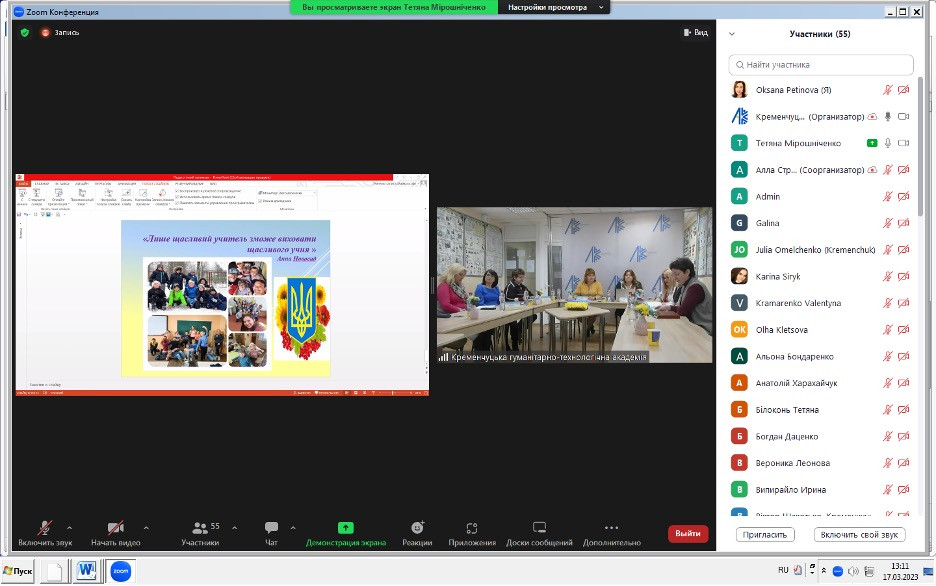Open Reactions (Реакции) menu
Screen dimensions: 936x586
[417, 528]
